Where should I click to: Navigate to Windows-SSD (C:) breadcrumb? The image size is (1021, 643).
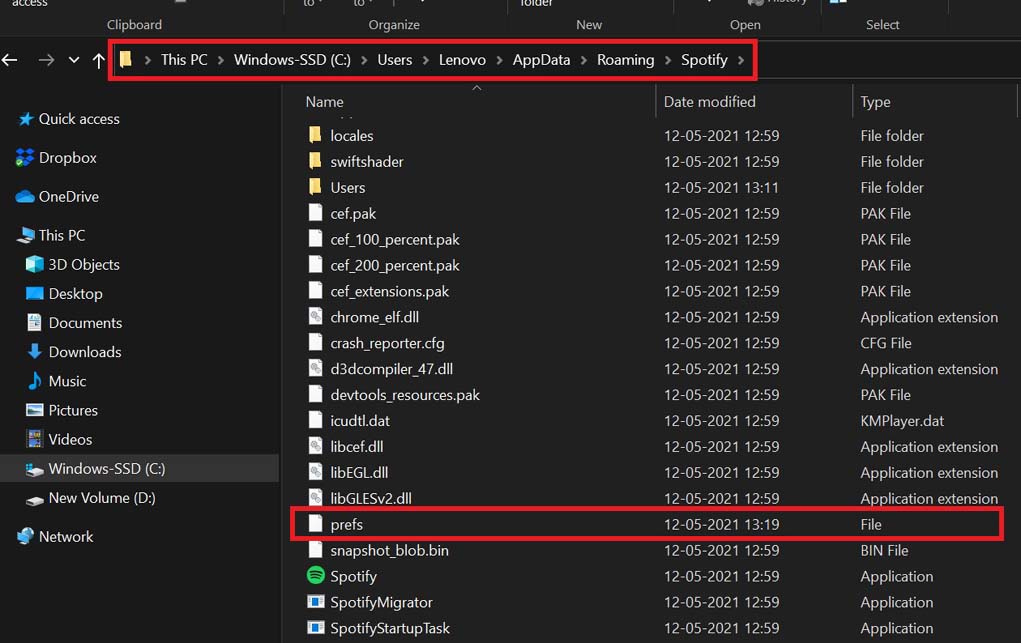click(x=292, y=60)
